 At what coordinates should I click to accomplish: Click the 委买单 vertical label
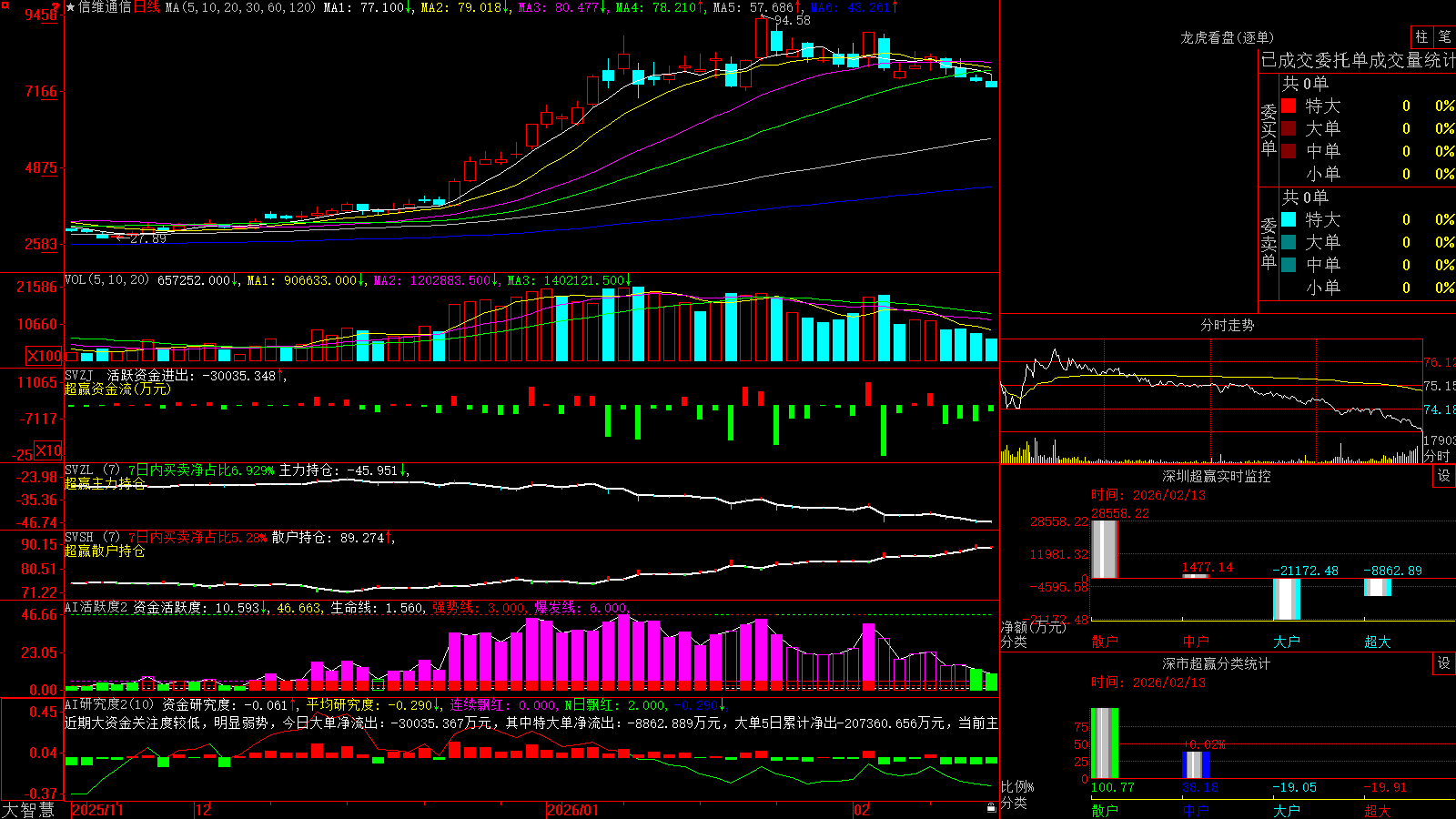[x=1269, y=129]
